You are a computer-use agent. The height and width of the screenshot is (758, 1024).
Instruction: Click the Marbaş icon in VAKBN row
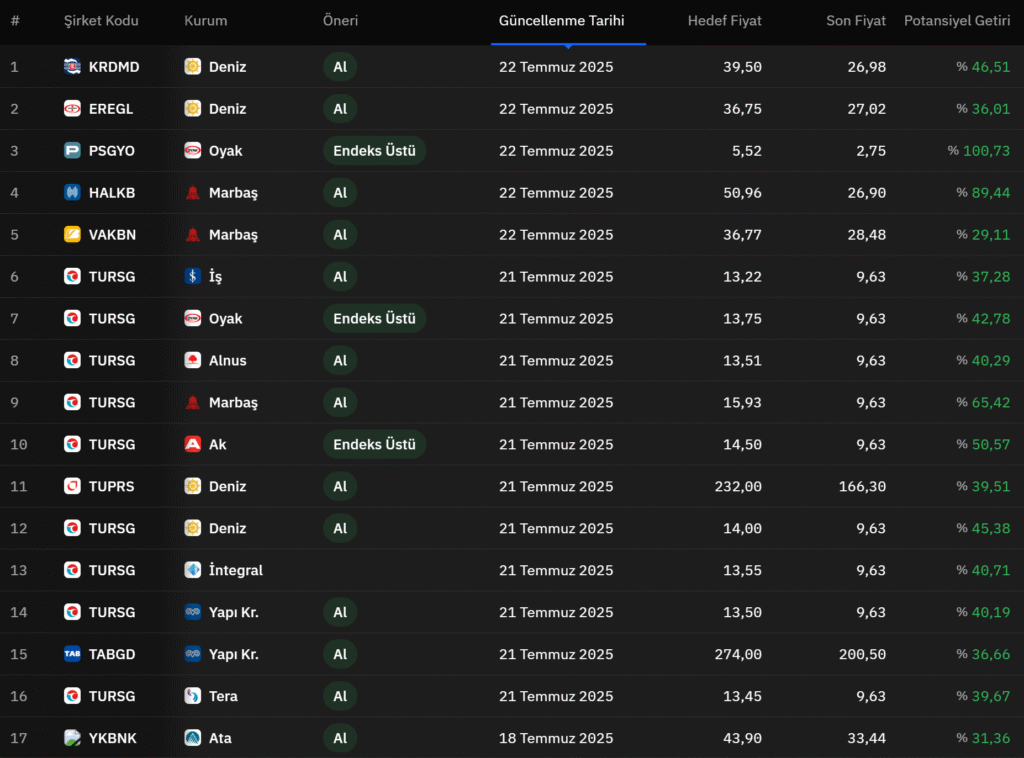(x=193, y=234)
